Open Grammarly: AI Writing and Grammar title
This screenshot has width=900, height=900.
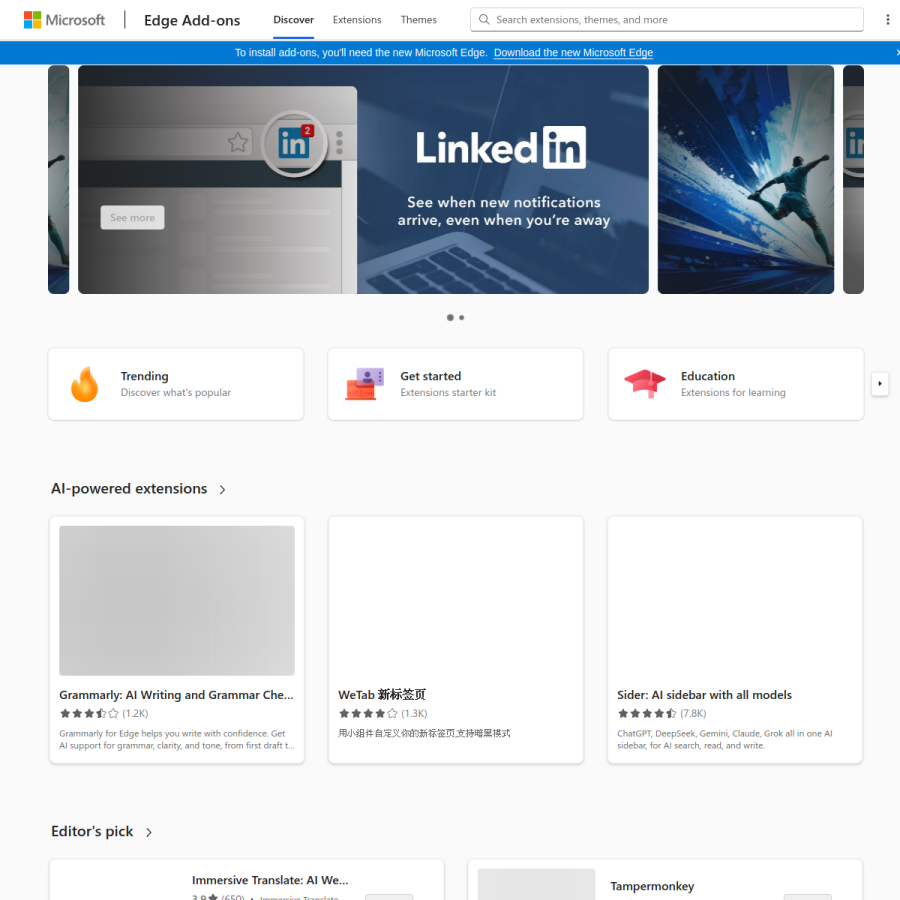pyautogui.click(x=176, y=695)
